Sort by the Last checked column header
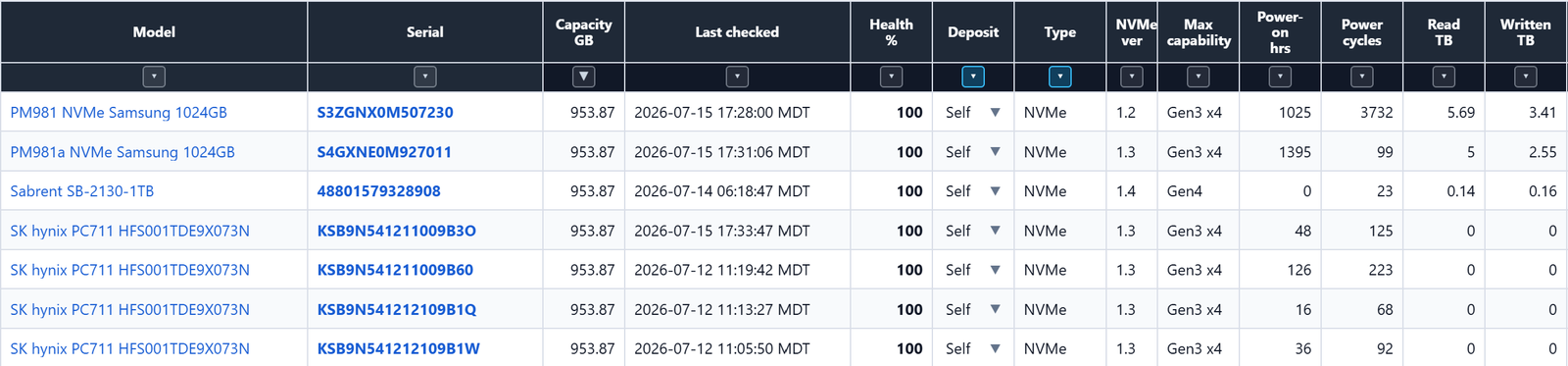This screenshot has height=366, width=1568. (x=737, y=32)
